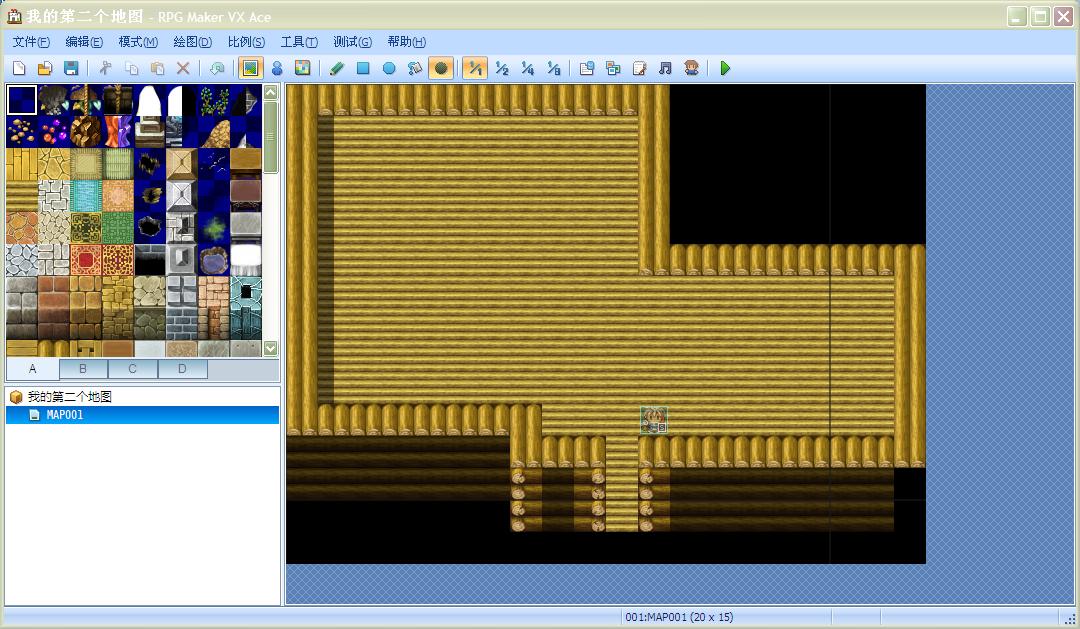Open the Sound Test music note icon

pyautogui.click(x=665, y=68)
